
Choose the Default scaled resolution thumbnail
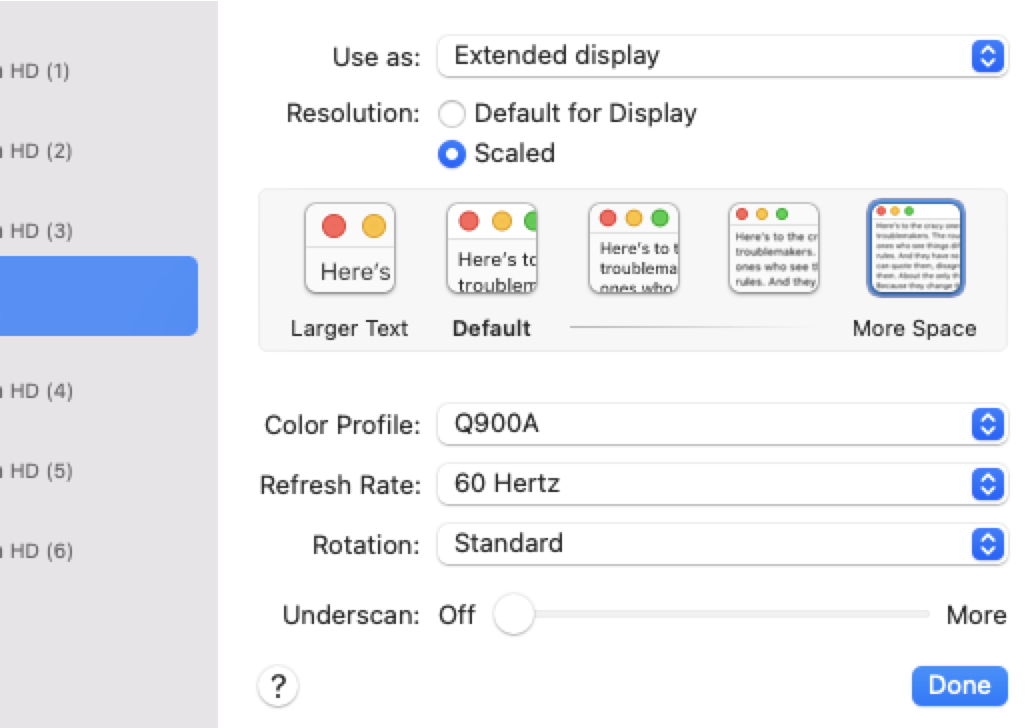click(x=491, y=249)
